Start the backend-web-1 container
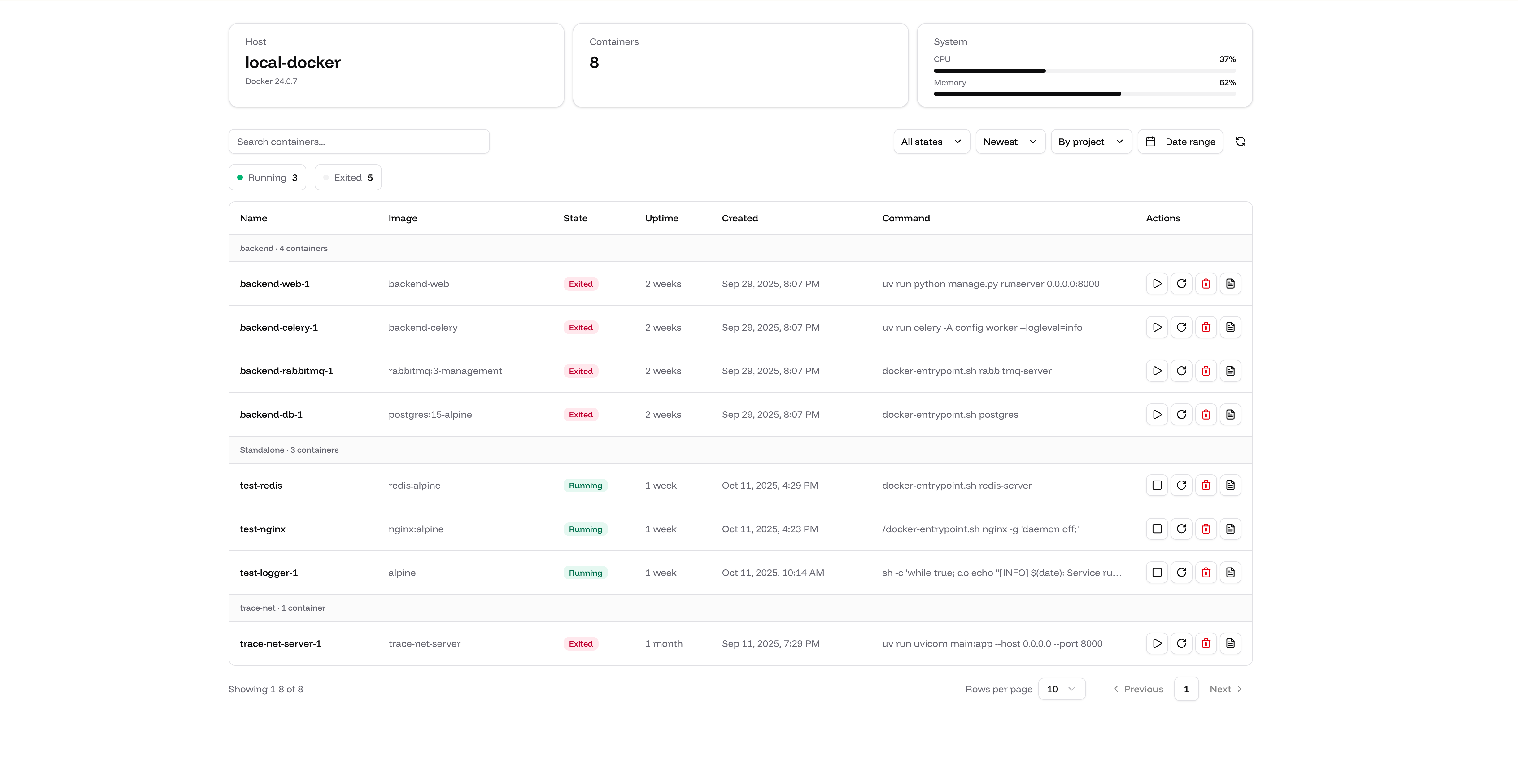Image resolution: width=1518 pixels, height=784 pixels. [1157, 283]
